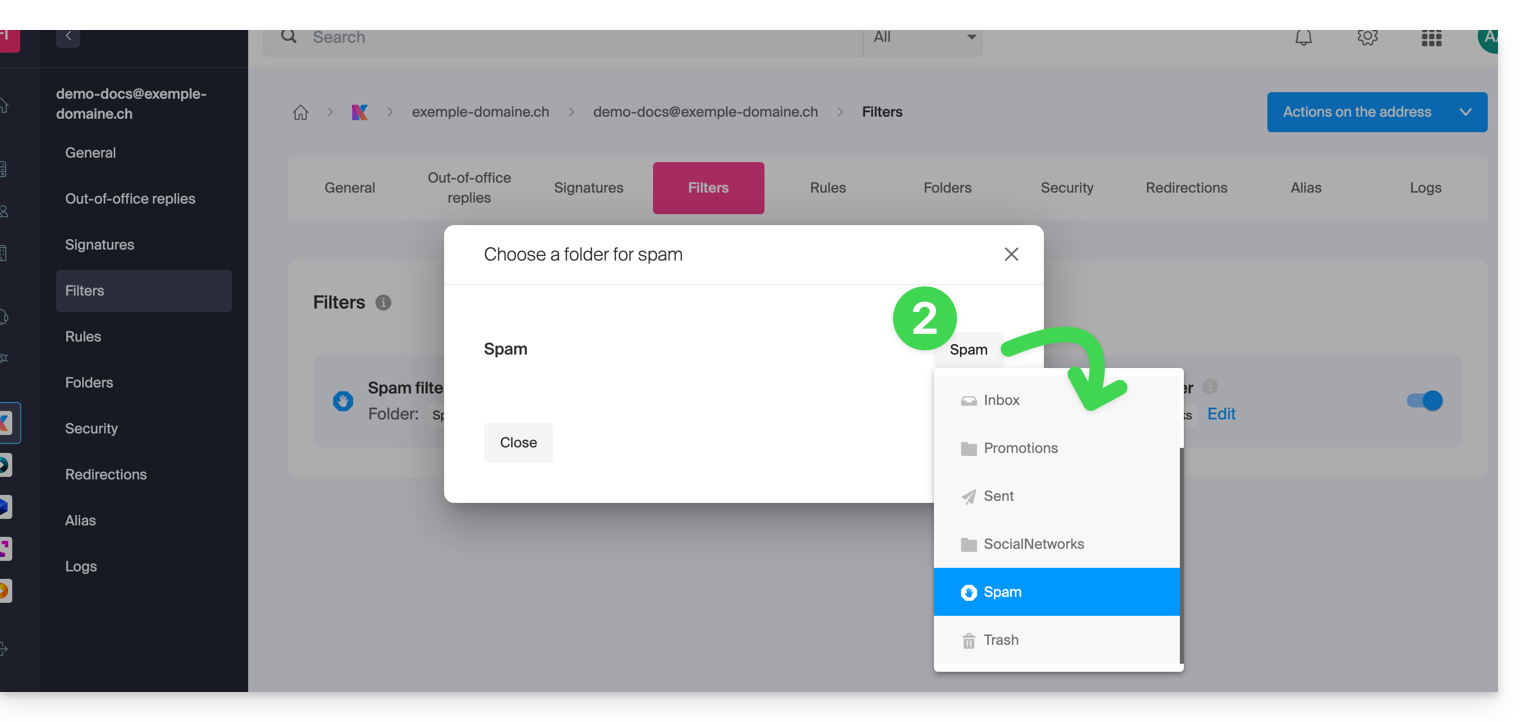Click the magnifier search icon
This screenshot has width=1528, height=722.
tap(289, 37)
